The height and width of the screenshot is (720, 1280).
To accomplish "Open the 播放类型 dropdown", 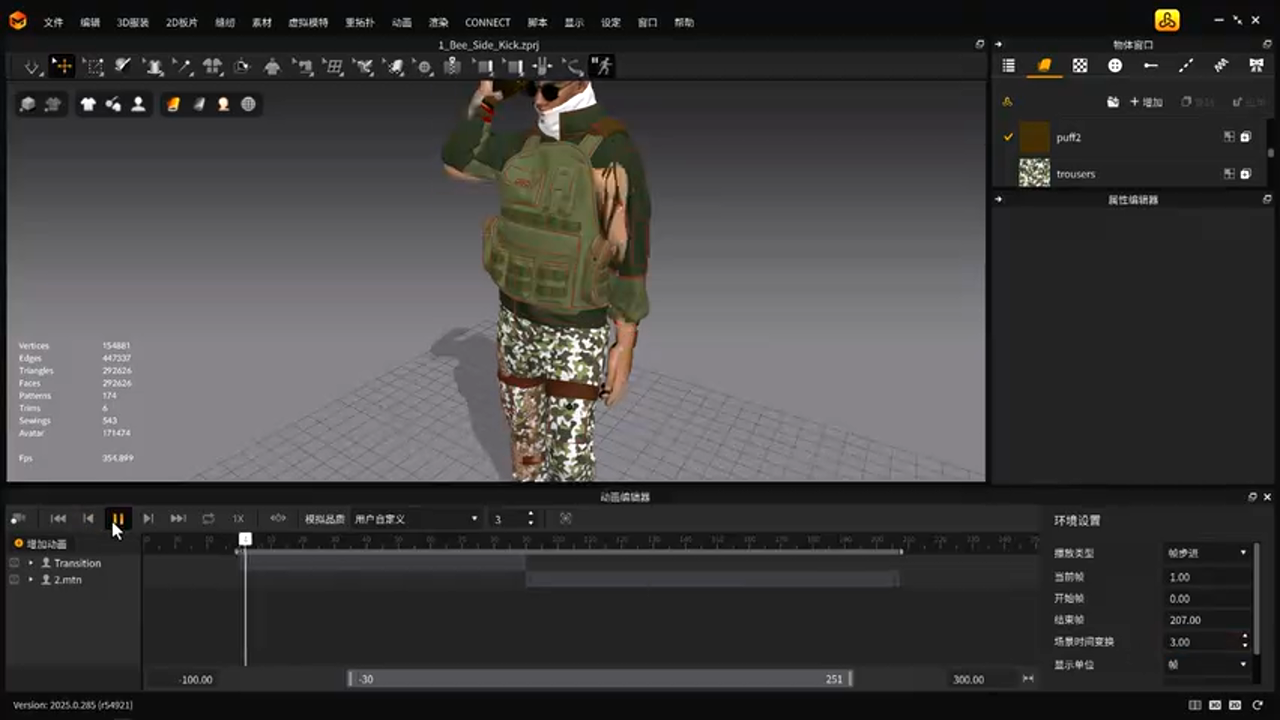I will tap(1208, 553).
